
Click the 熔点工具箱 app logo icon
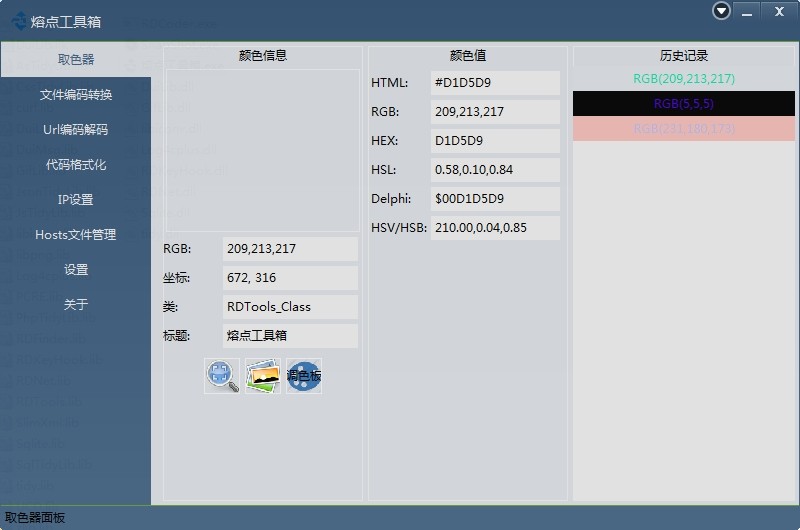pyautogui.click(x=18, y=21)
